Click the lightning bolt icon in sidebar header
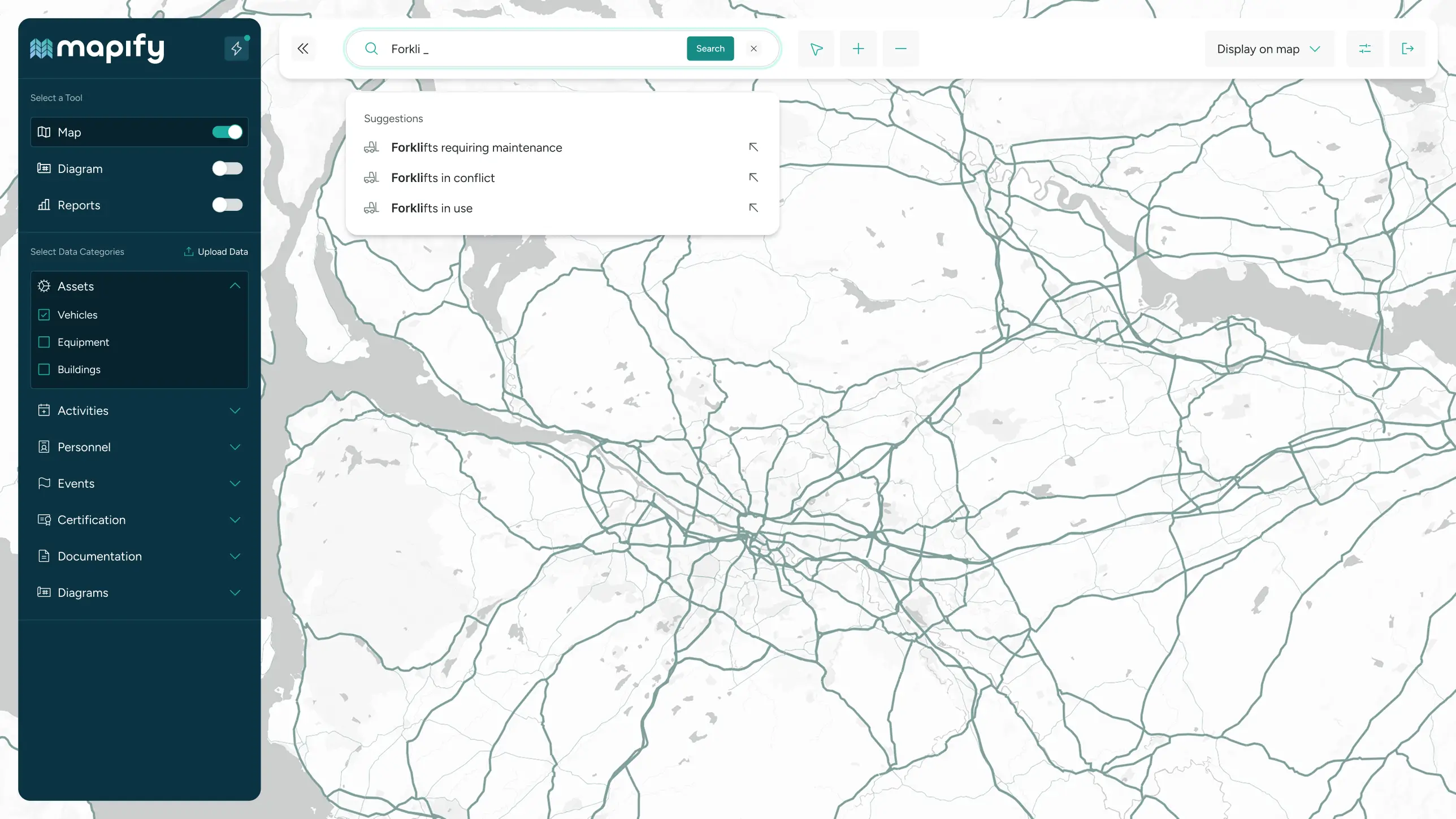 pyautogui.click(x=236, y=49)
